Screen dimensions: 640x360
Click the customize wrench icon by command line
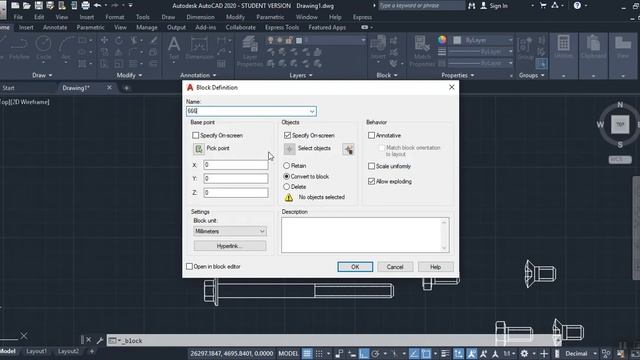pyautogui.click(x=100, y=340)
